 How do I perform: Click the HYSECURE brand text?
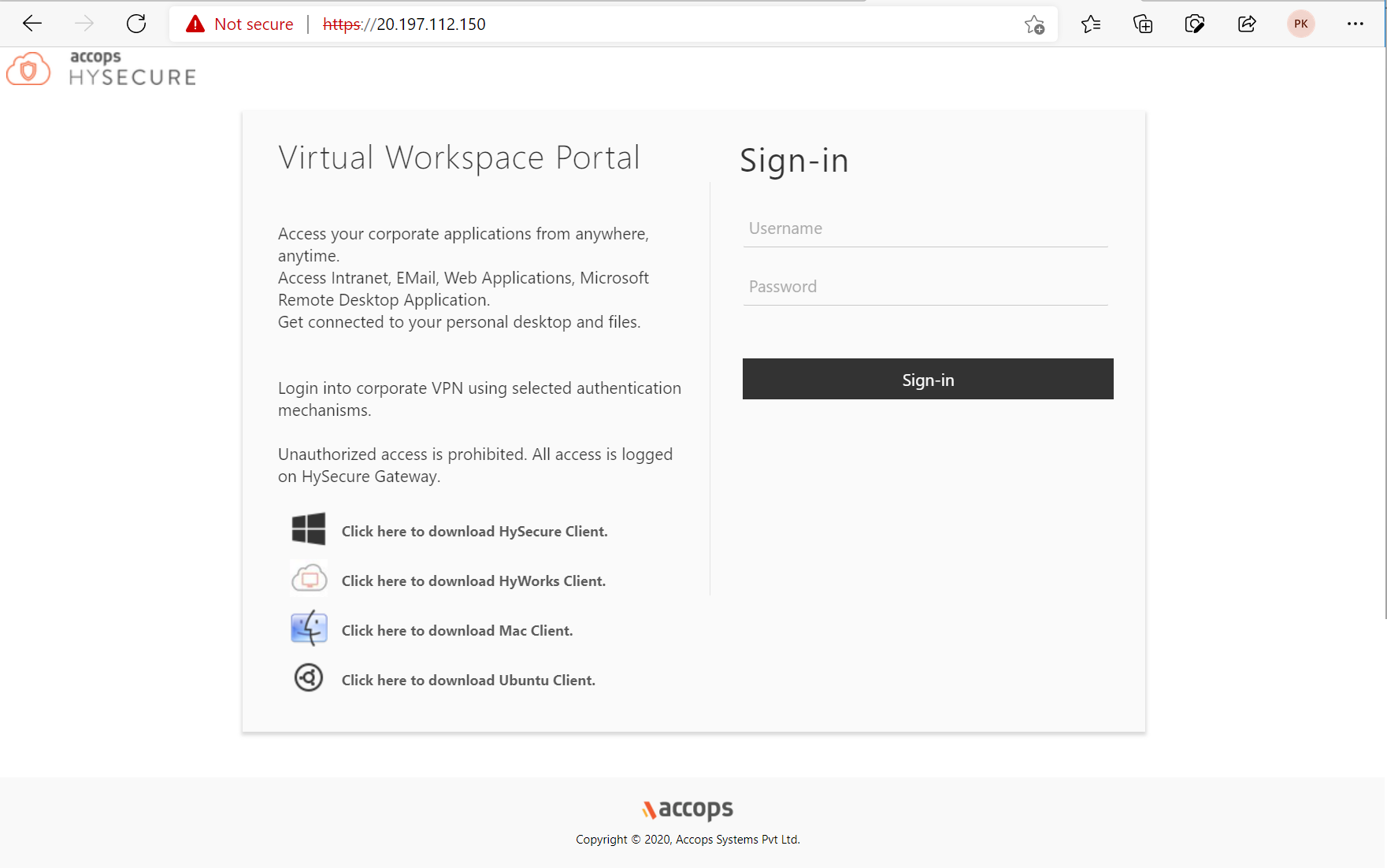132,77
